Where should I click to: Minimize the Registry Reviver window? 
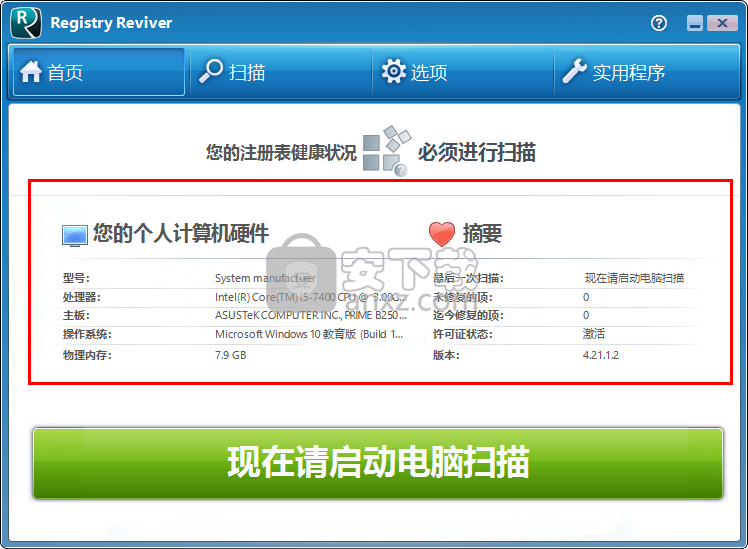coord(695,23)
